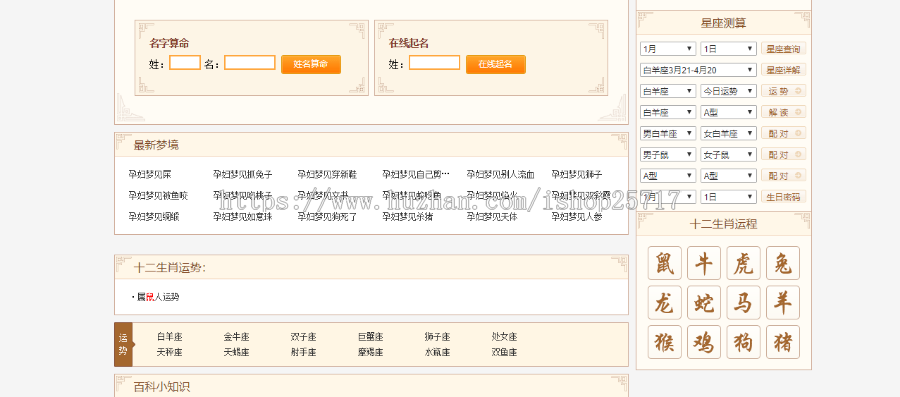Screen dimensions: 900x397
Task: Open the 猪 (Pig) zodiac fortune
Action: pyautogui.click(x=783, y=342)
